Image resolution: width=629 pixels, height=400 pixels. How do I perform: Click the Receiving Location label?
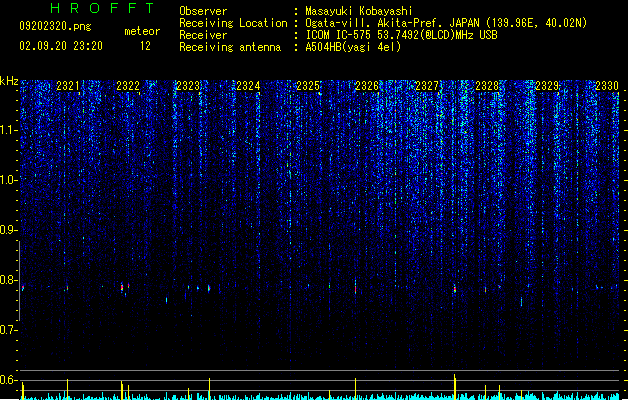pos(233,23)
